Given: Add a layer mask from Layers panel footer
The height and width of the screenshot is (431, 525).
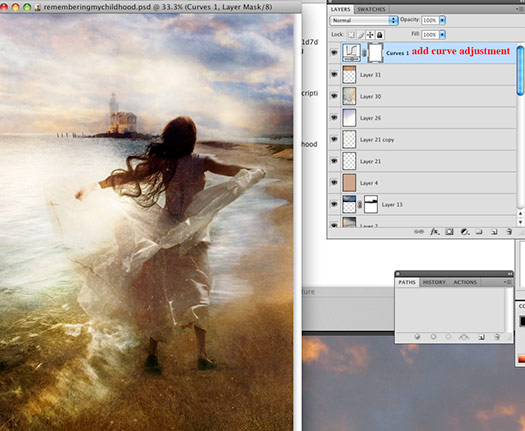Looking at the screenshot, I should pos(449,231).
